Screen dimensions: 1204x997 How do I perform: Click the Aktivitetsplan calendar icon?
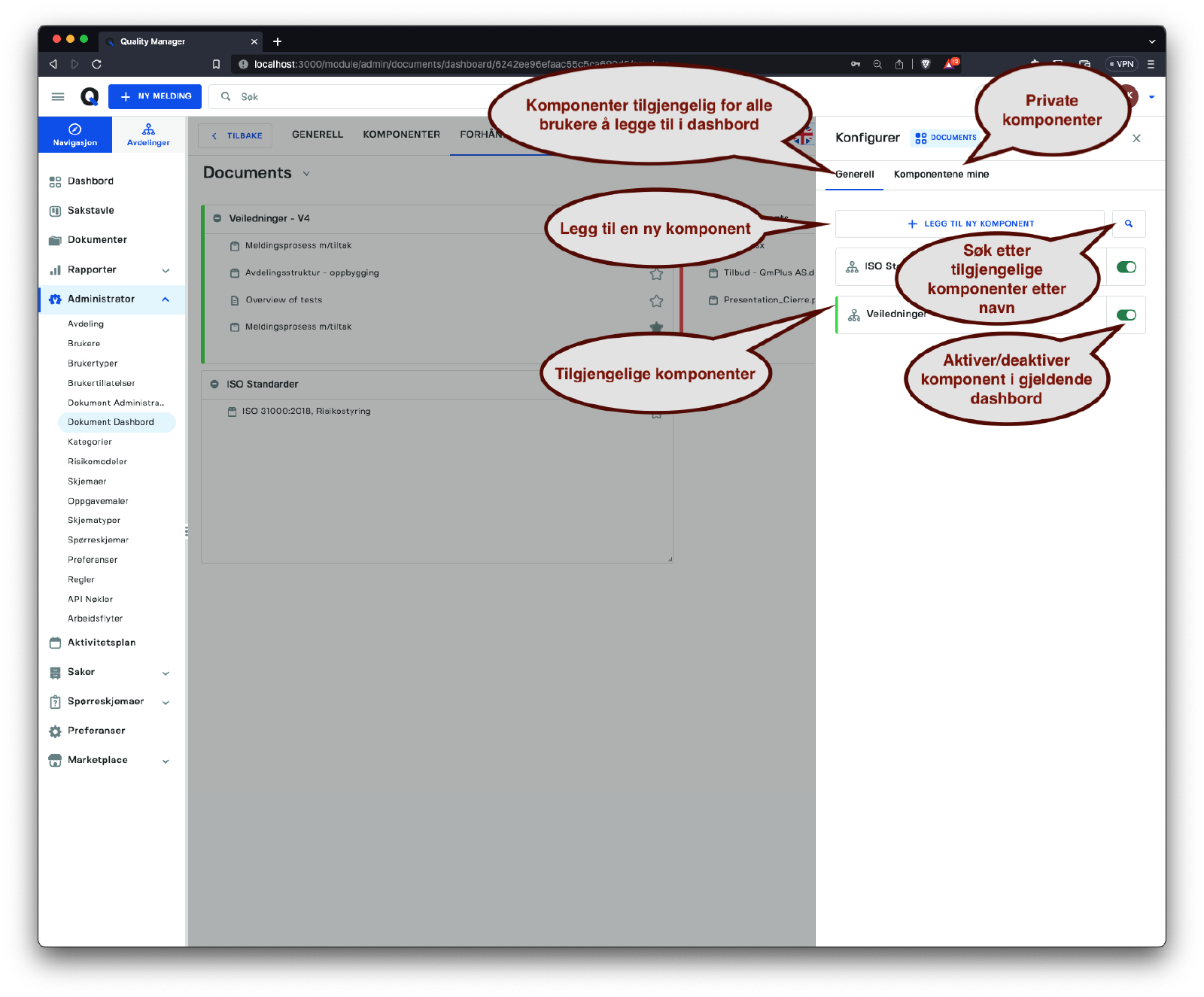[55, 643]
